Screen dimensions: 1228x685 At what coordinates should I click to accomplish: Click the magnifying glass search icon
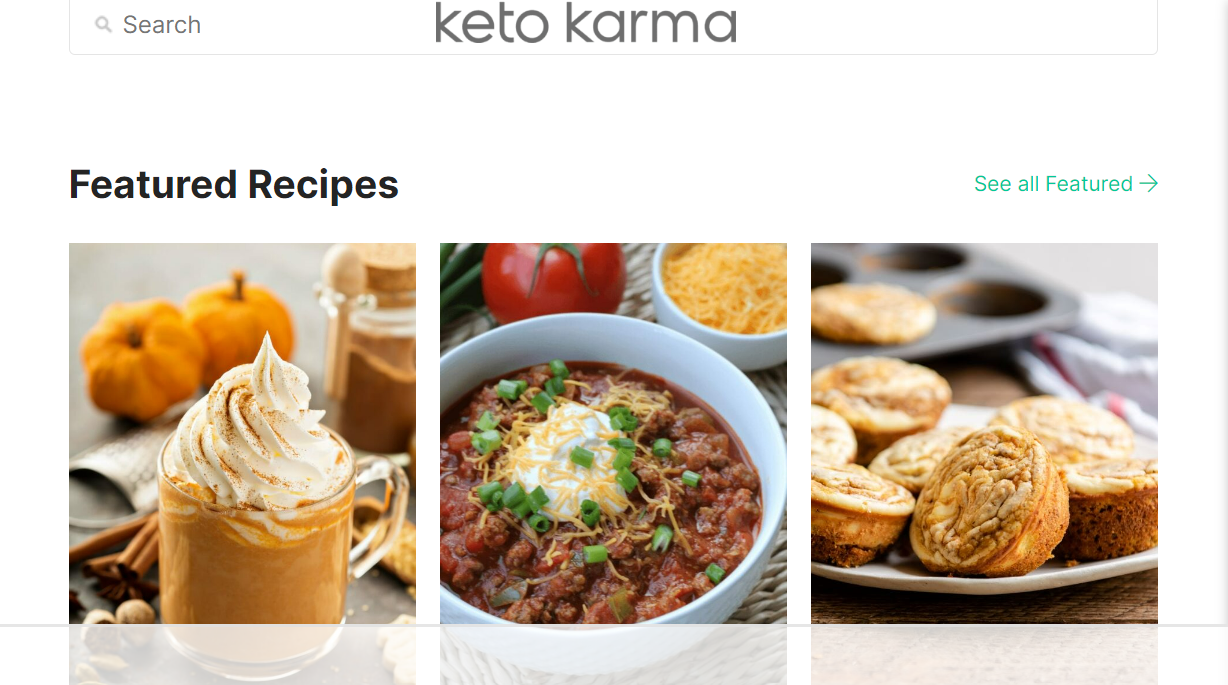coord(103,25)
